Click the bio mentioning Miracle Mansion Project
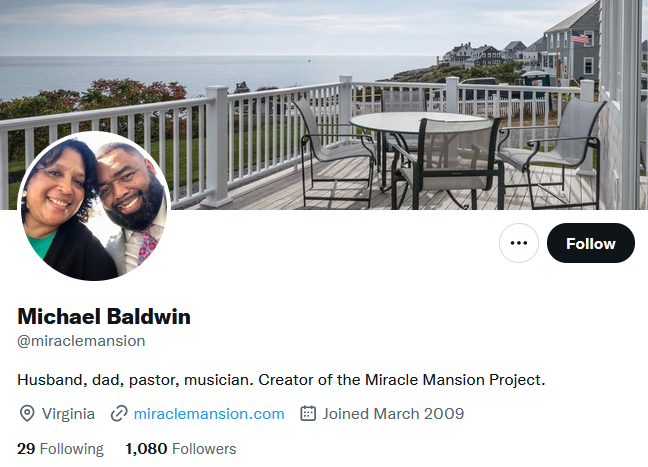Image resolution: width=648 pixels, height=467 pixels. coord(281,379)
